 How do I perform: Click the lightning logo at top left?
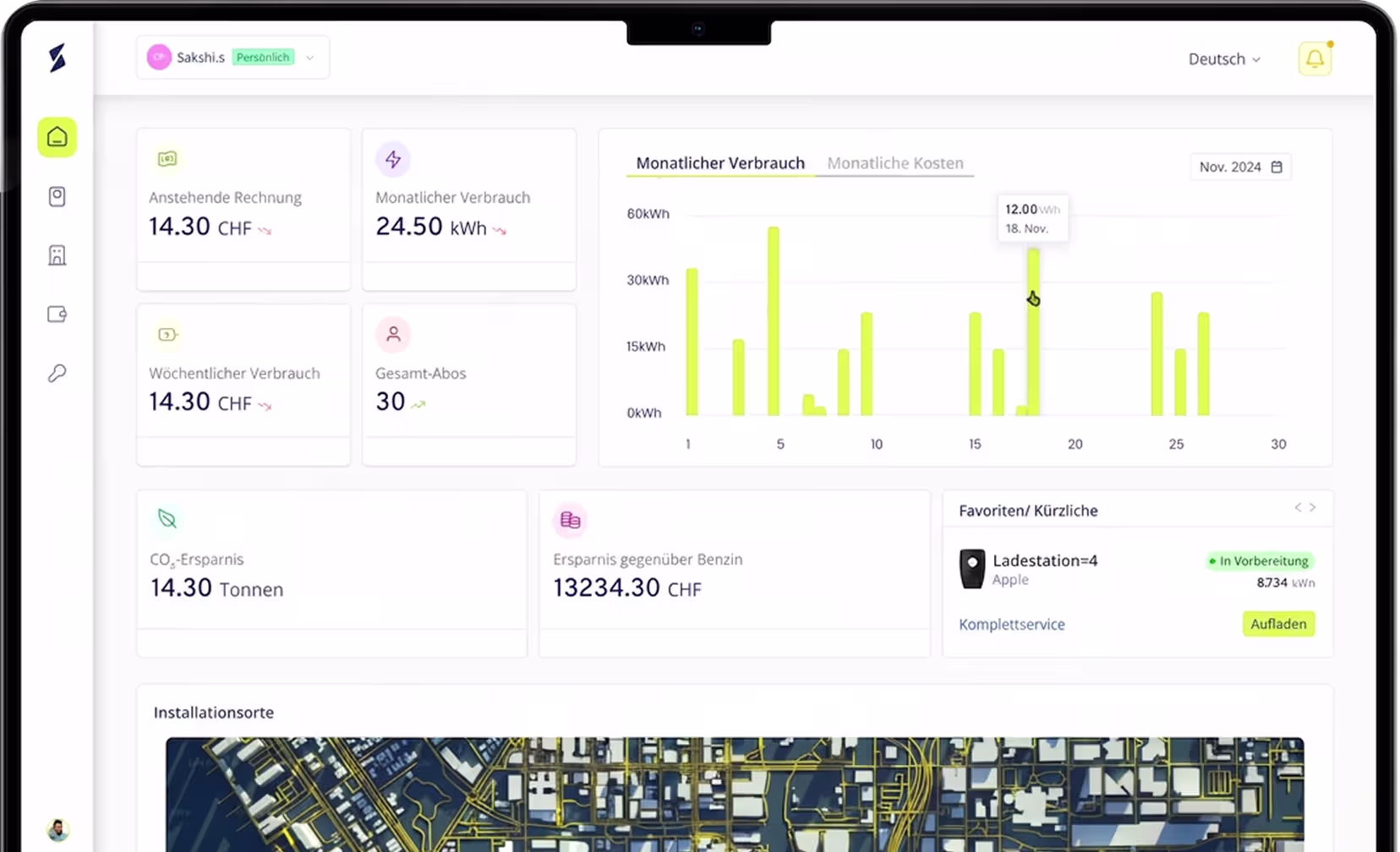pyautogui.click(x=57, y=57)
